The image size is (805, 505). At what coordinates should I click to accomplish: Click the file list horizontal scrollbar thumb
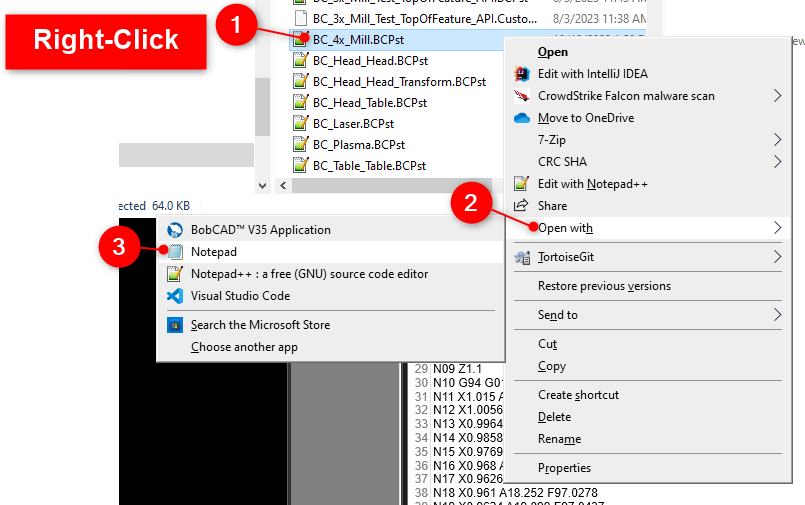coord(392,186)
